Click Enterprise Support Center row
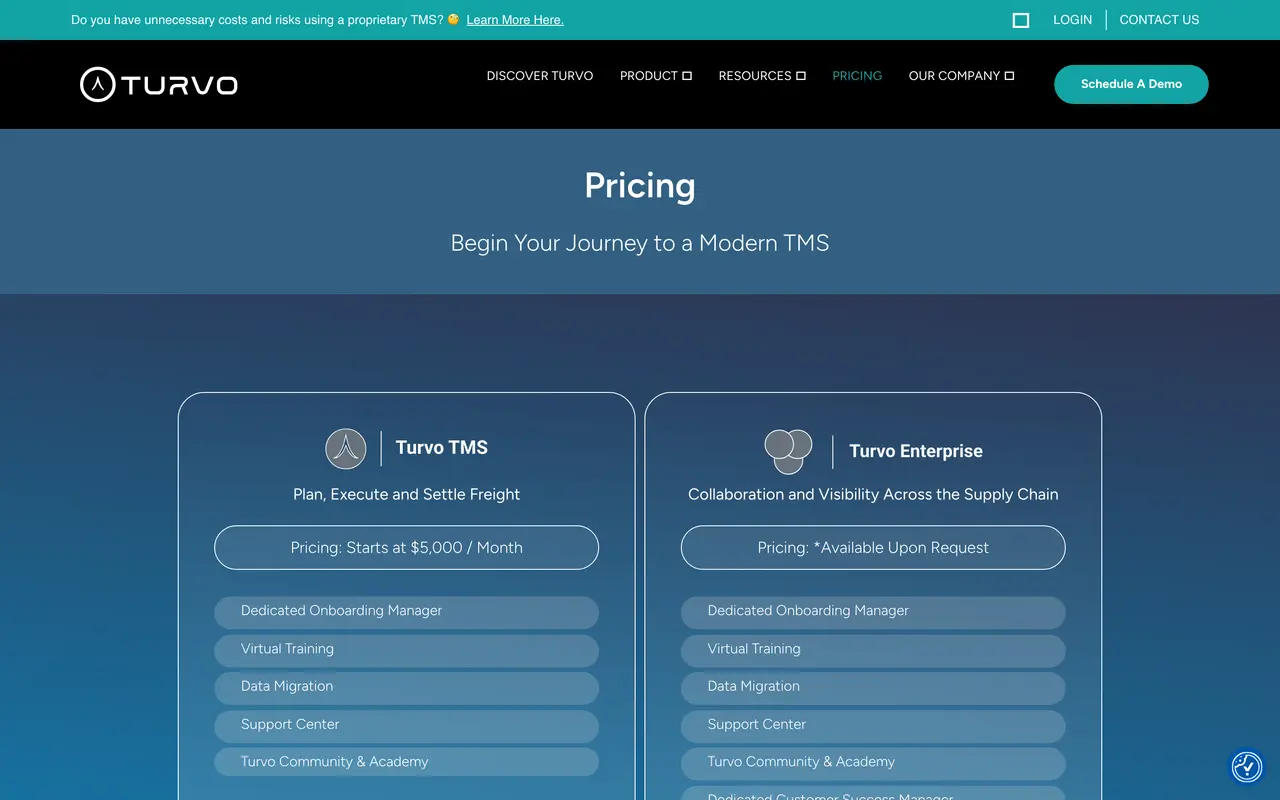The image size is (1280, 800). [x=873, y=726]
